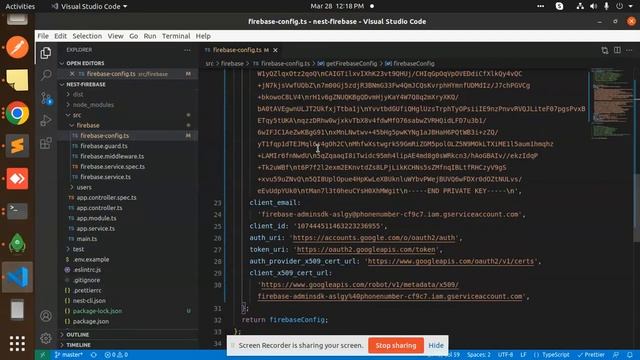This screenshot has height=360, width=640.
Task: Open the Go menu
Action: 133,36
